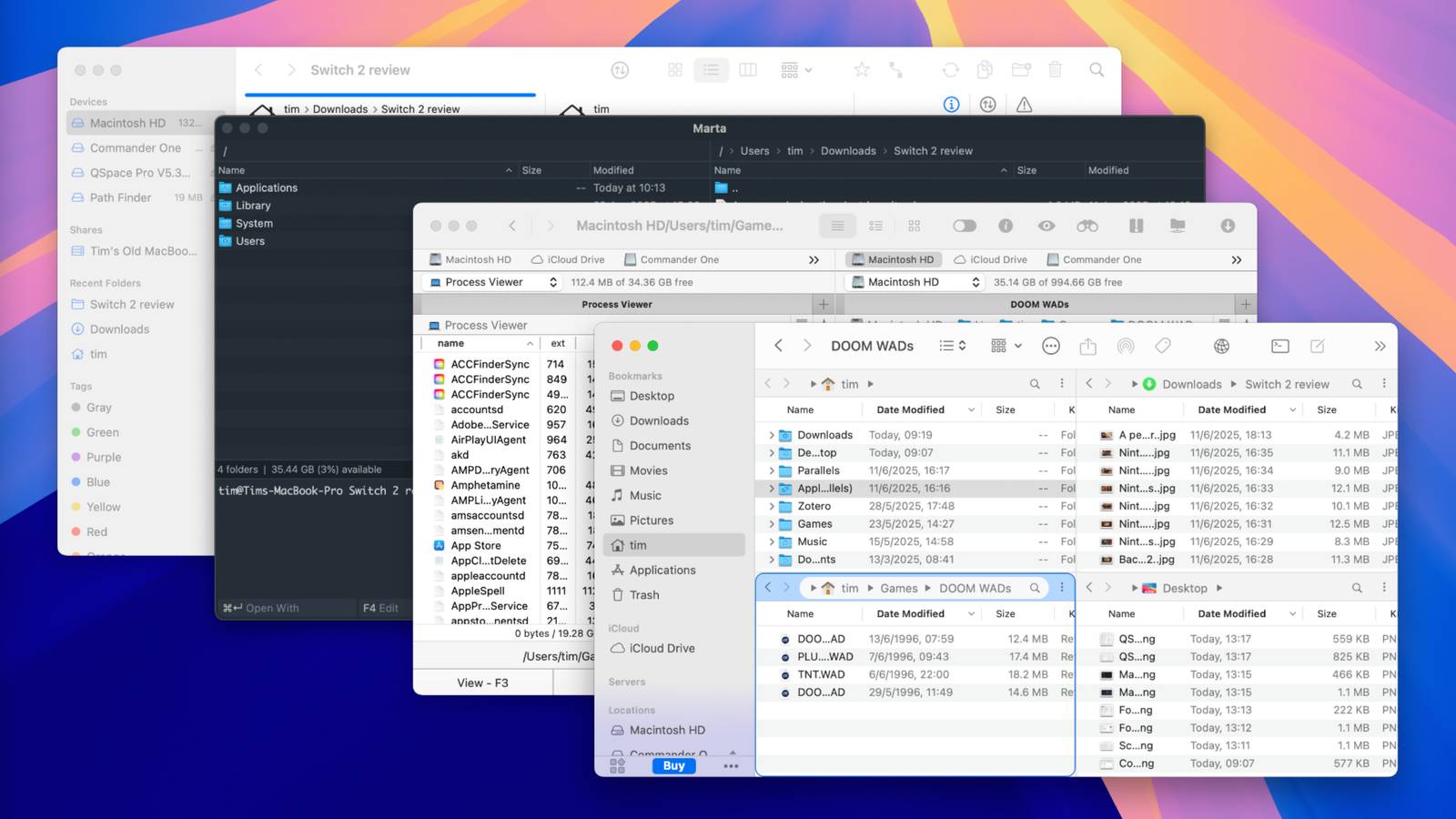The width and height of the screenshot is (1456, 819).
Task: Select the Purple tag color in the sidebar
Action: coord(103,457)
